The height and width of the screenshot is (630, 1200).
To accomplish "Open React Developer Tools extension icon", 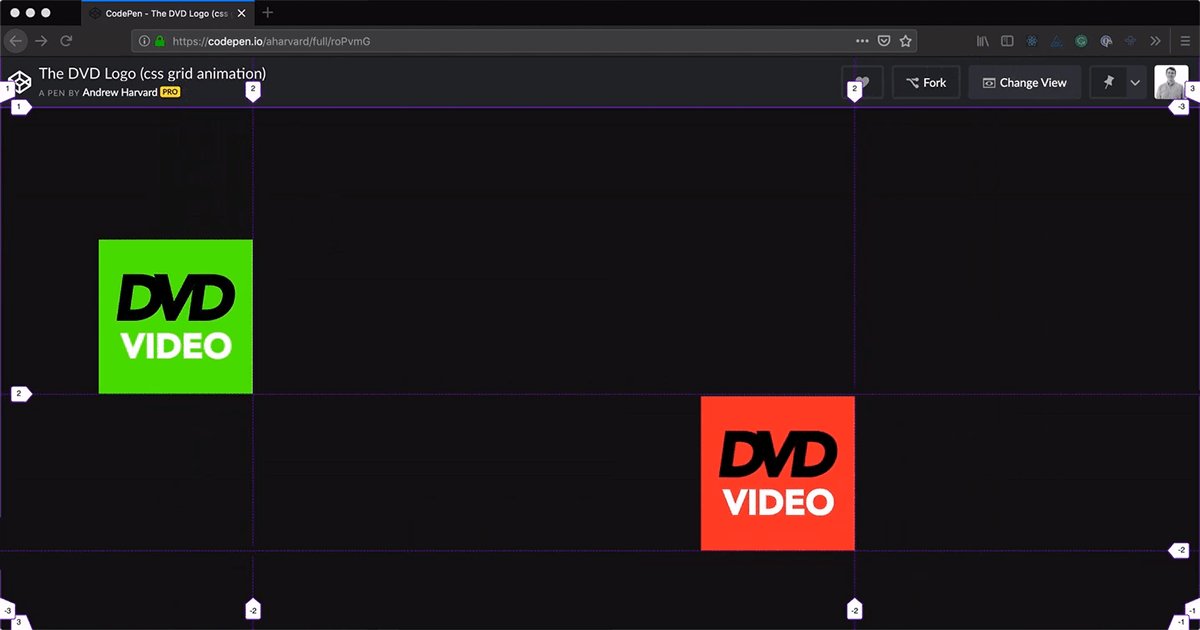I will coord(1032,41).
